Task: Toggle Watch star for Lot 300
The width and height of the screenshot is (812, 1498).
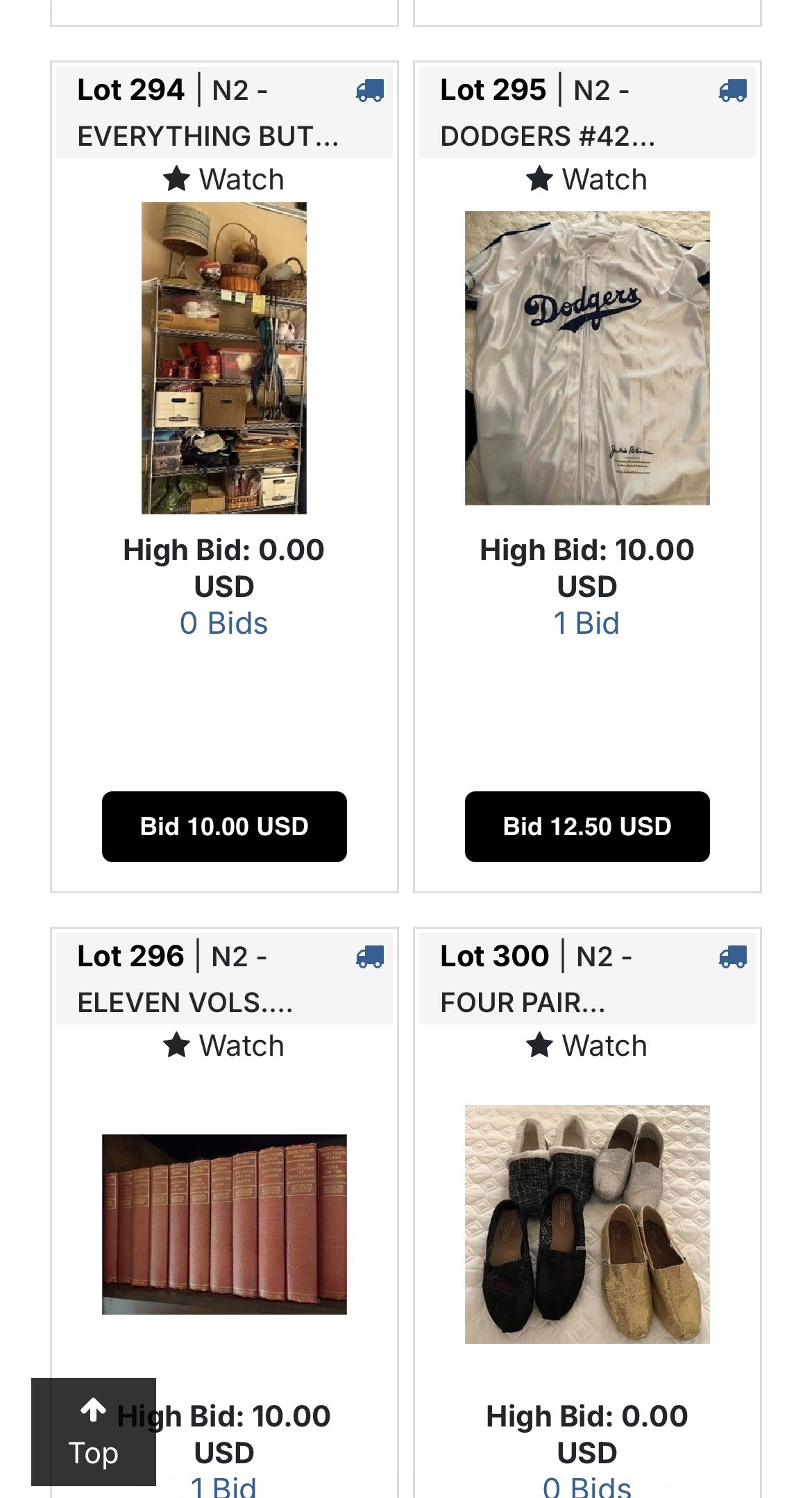Action: [x=586, y=1045]
